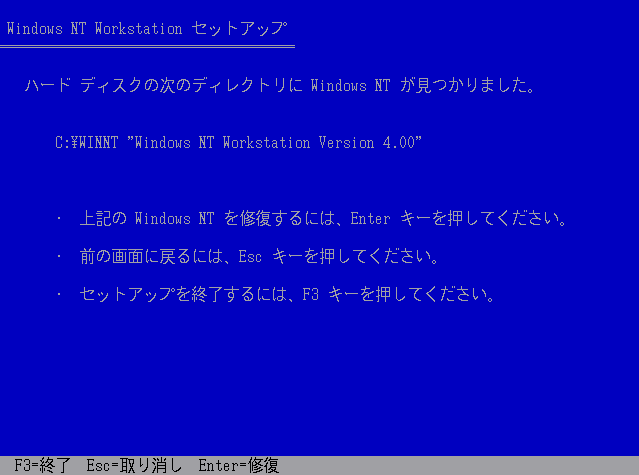Click the empty gray area of status bar

(x=456, y=465)
